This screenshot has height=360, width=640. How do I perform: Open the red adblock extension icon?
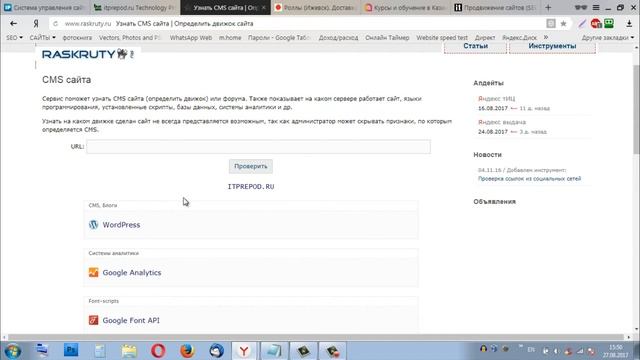coord(596,24)
